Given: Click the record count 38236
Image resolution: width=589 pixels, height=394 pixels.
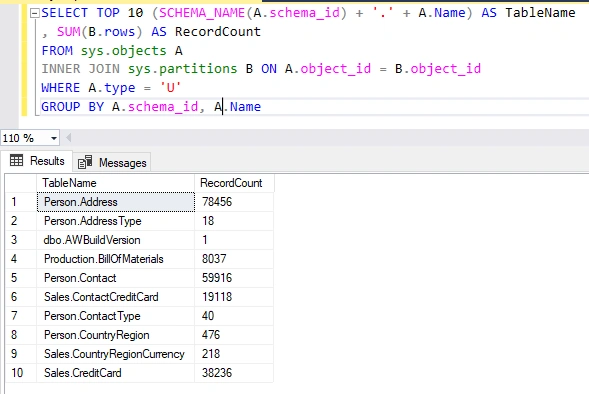Looking at the screenshot, I should 234,373.
